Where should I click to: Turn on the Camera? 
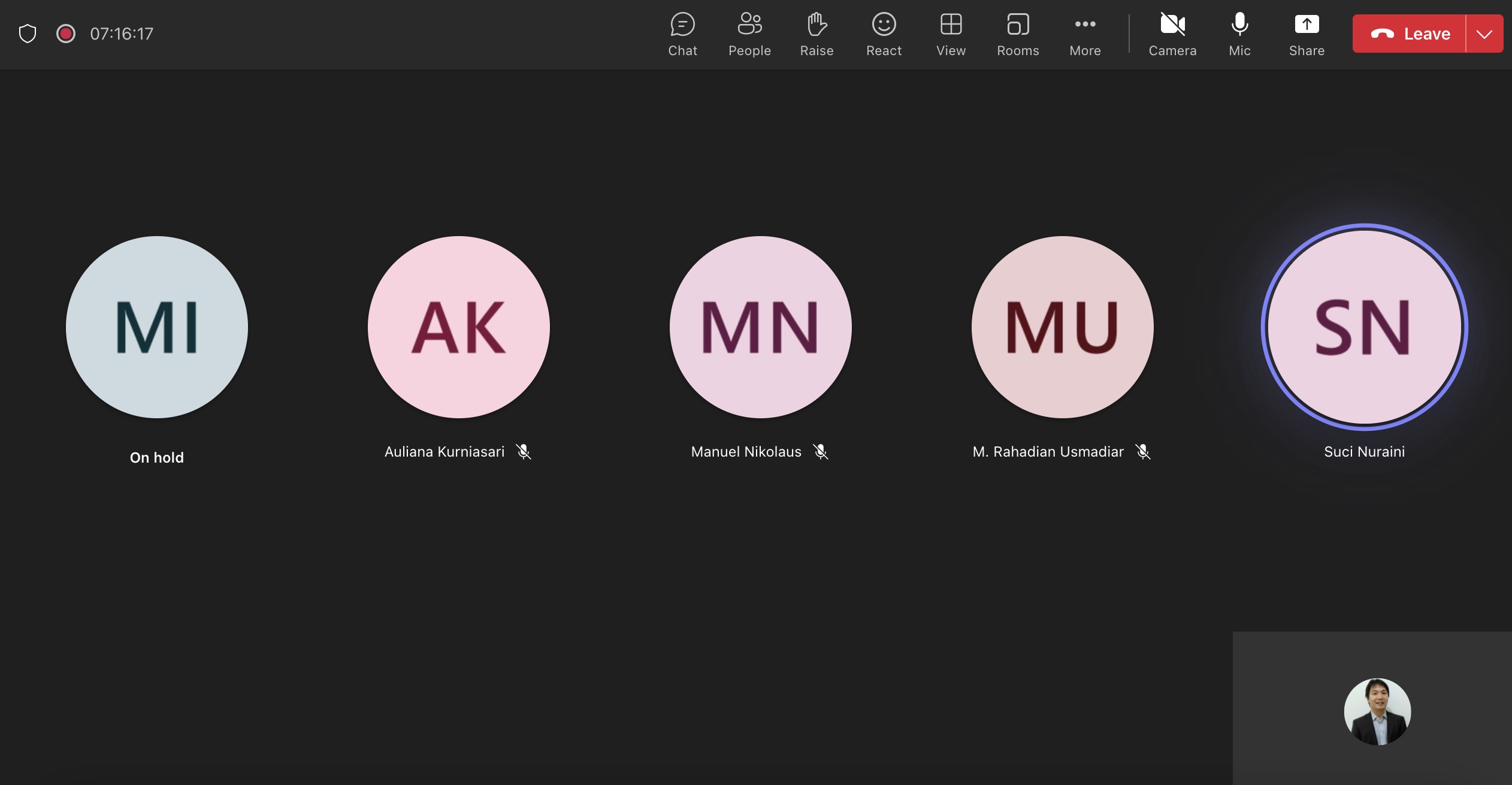(x=1172, y=34)
